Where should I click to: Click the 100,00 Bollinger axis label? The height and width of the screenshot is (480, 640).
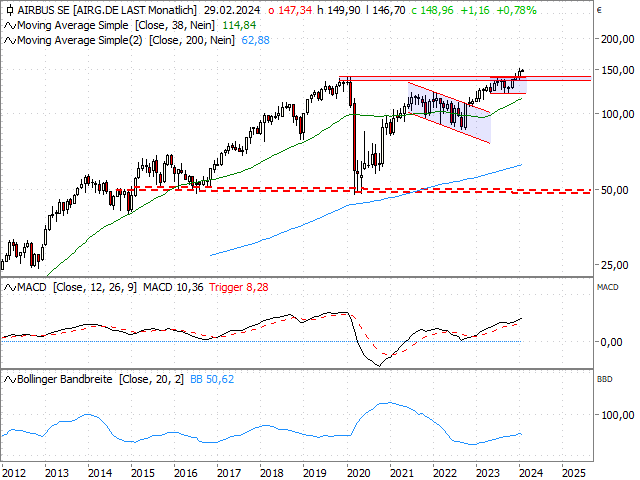(618, 415)
